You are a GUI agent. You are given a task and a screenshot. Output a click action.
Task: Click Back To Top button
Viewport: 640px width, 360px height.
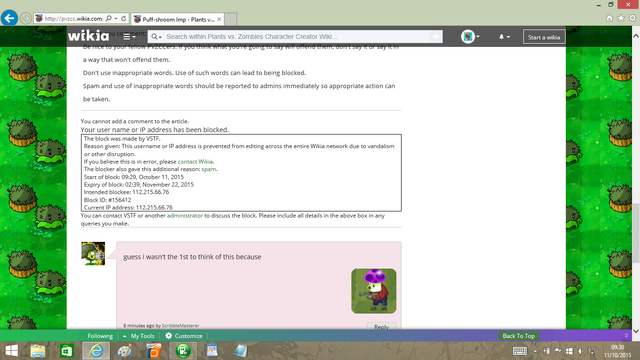[x=518, y=336]
